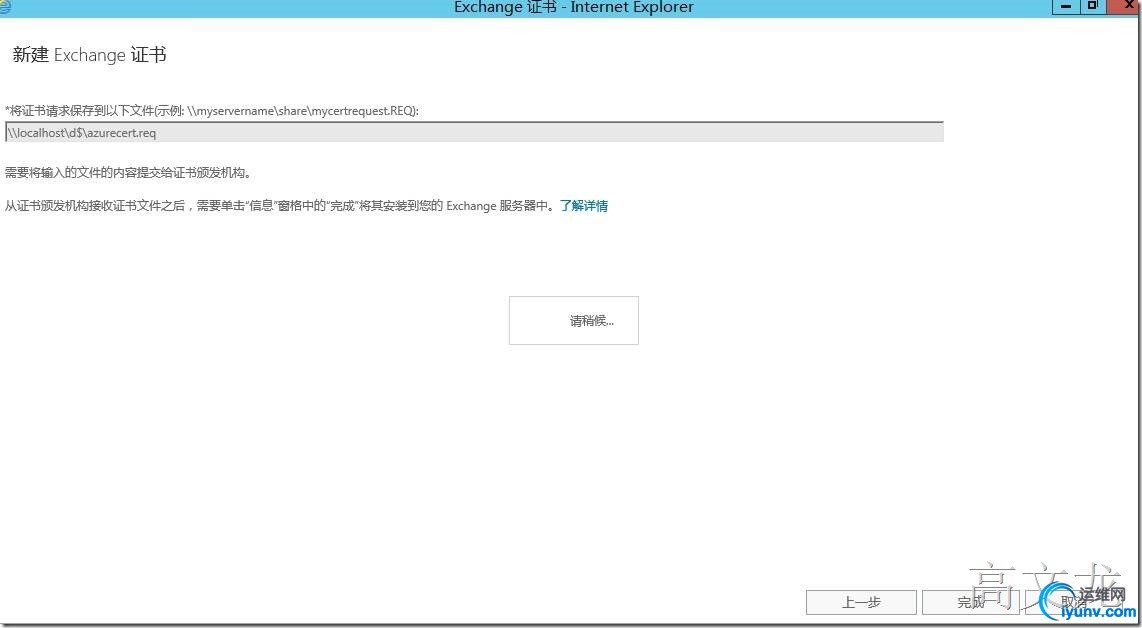Screen dimensions: 1142x628
Task: Click the 请稍候... loading message
Action: [574, 321]
